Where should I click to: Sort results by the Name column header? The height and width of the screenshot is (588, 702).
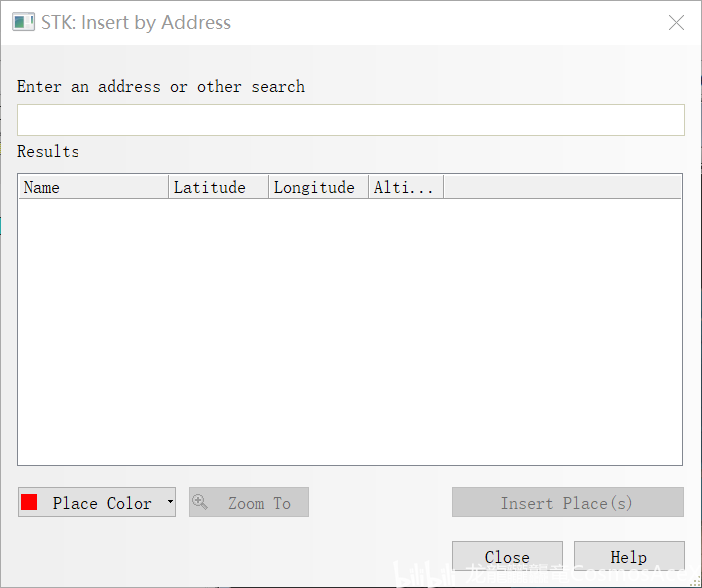coord(93,187)
